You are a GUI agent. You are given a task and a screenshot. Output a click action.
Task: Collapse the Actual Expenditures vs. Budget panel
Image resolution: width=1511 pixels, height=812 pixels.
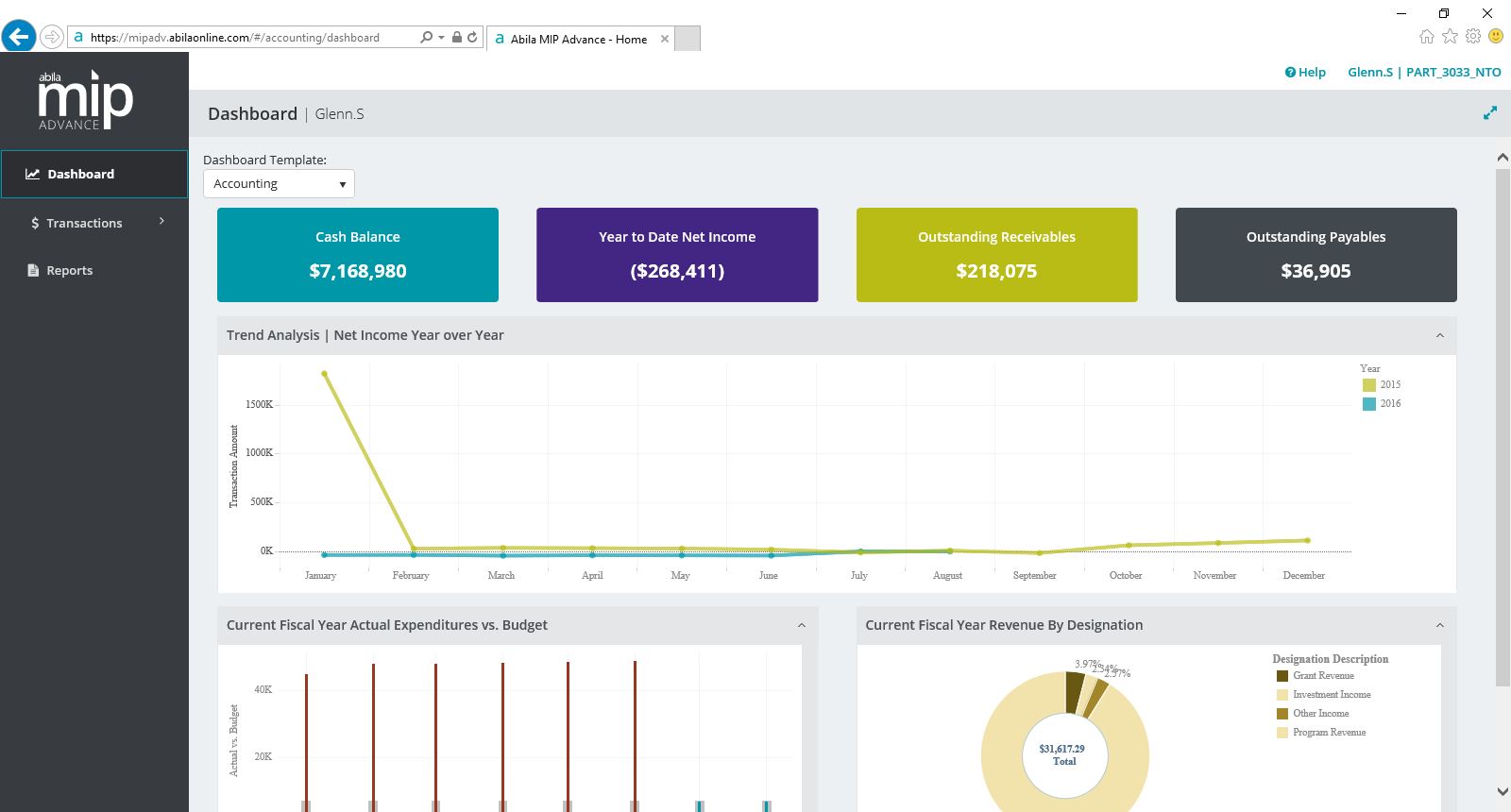pyautogui.click(x=802, y=625)
